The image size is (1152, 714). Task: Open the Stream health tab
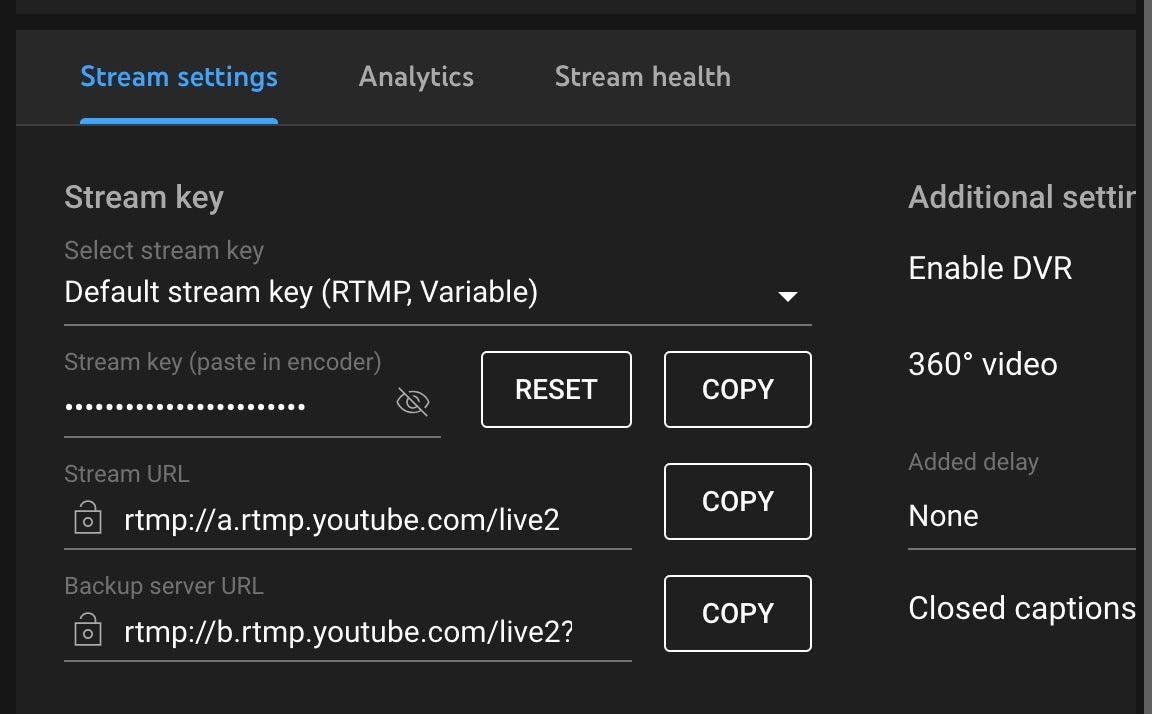point(643,77)
